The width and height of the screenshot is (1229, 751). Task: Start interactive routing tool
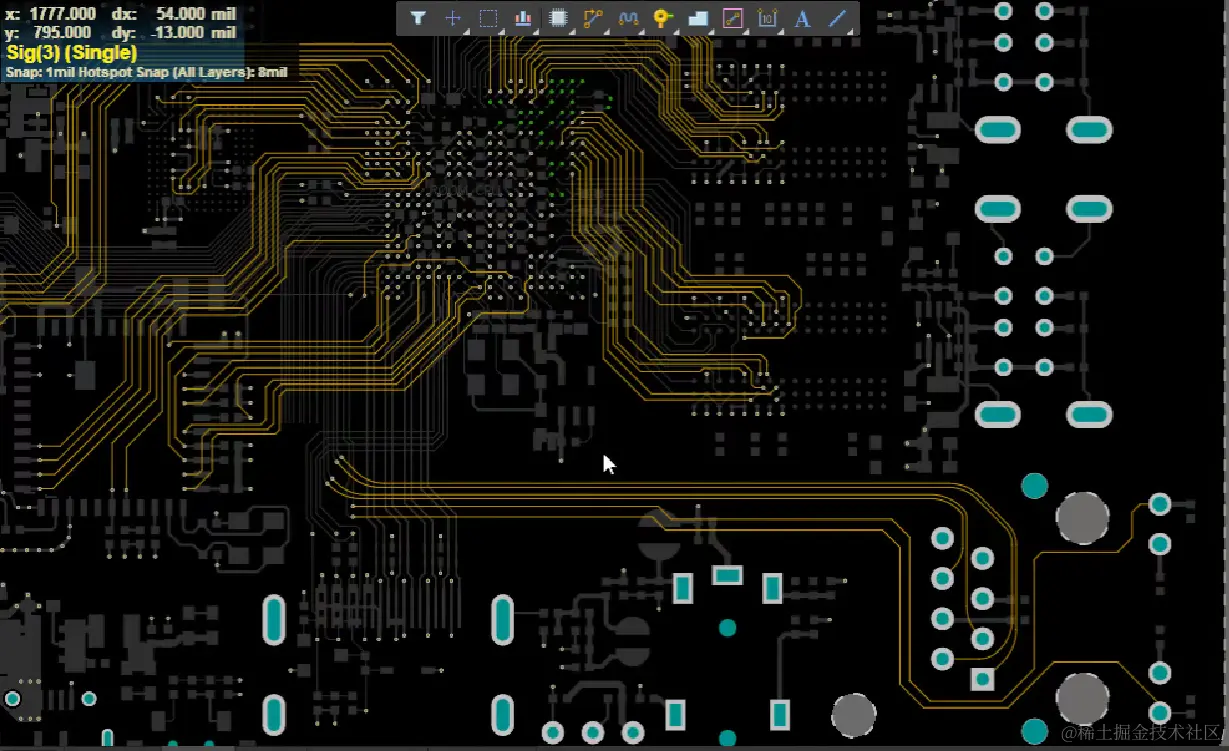(x=593, y=18)
